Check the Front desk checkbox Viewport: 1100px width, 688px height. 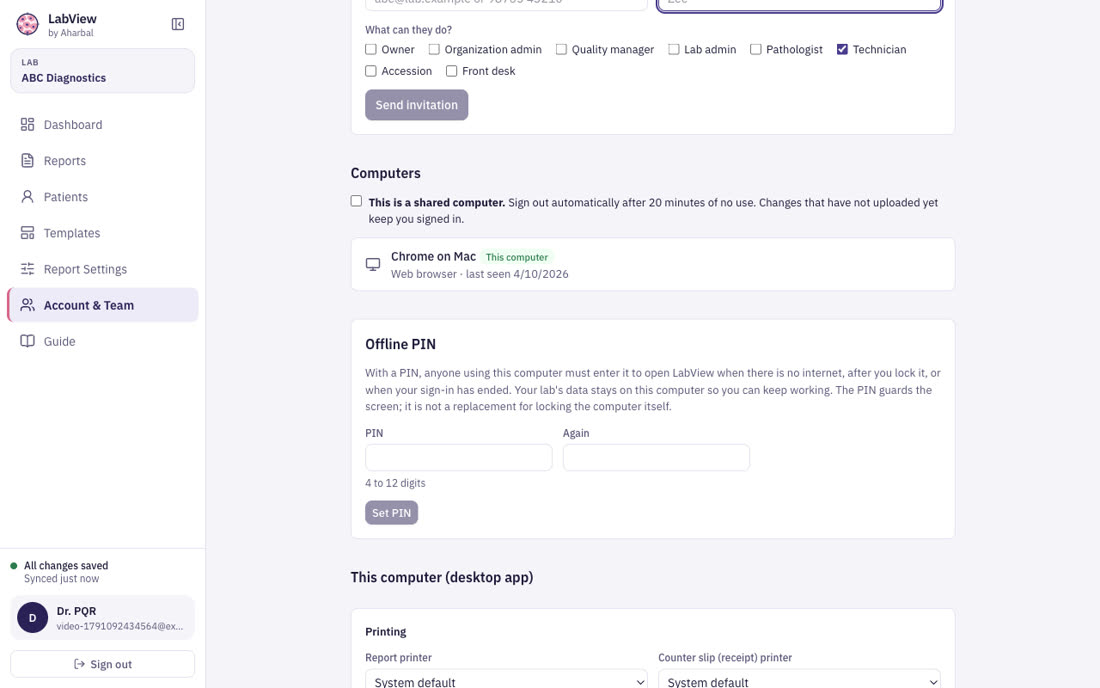click(452, 71)
